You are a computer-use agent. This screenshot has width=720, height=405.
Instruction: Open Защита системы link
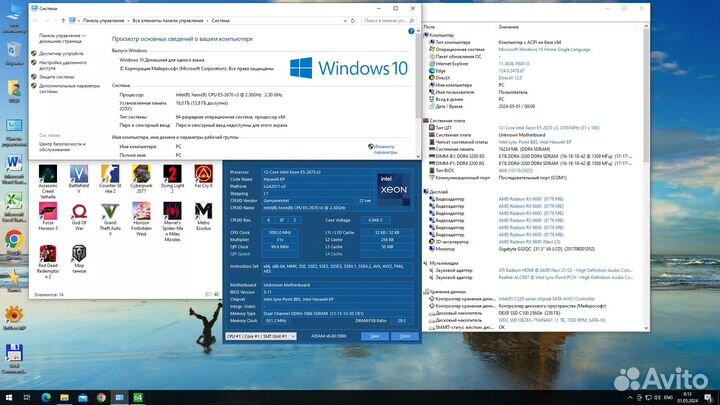(x=56, y=77)
